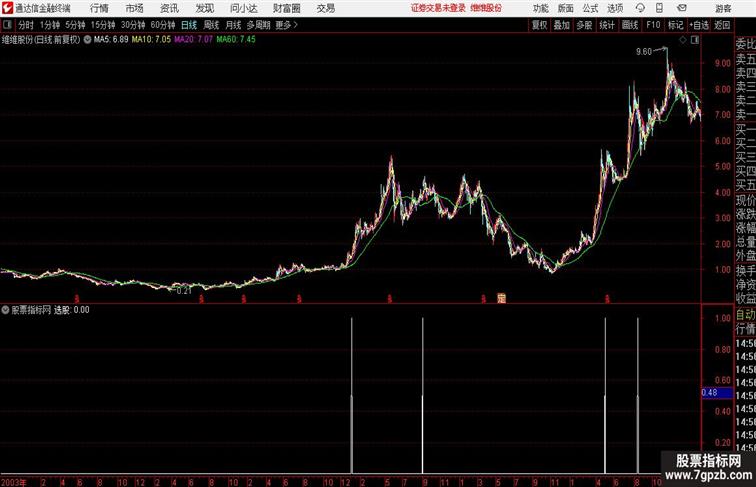Image resolution: width=756 pixels, height=487 pixels.
Task: Click the orange event marker on the price chart axis
Action: (x=501, y=298)
